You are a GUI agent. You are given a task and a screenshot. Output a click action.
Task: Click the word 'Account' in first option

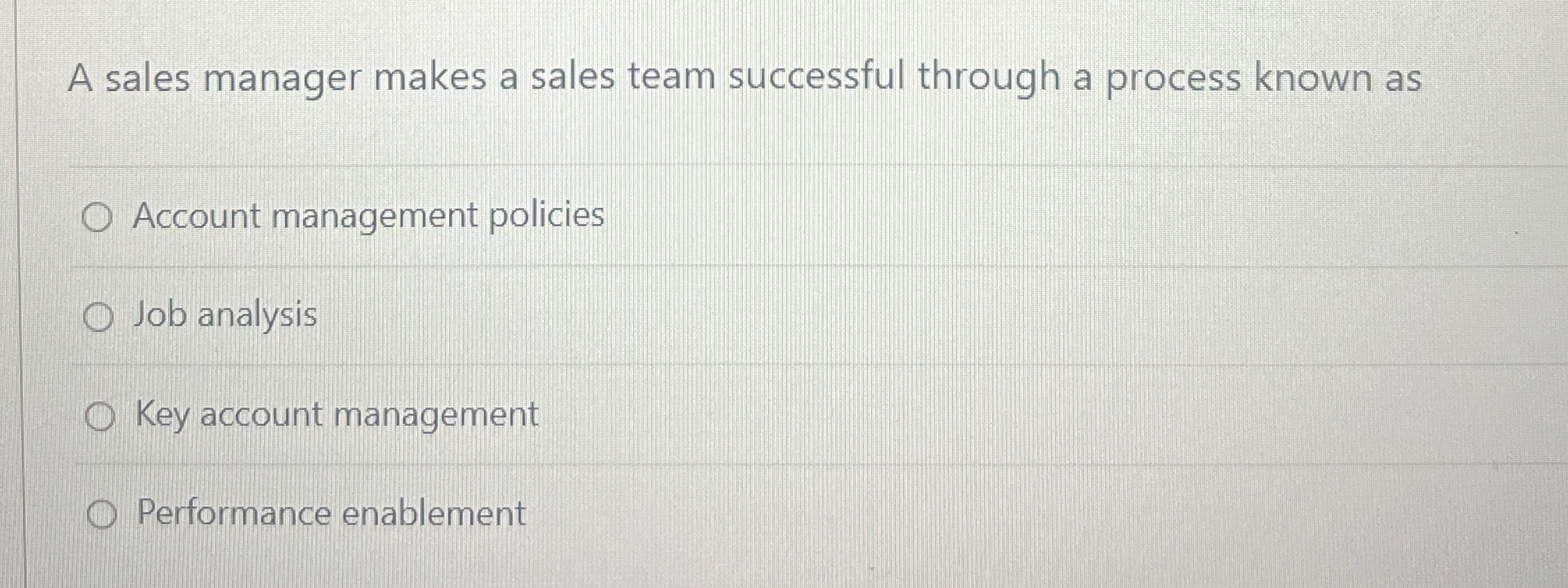[197, 216]
